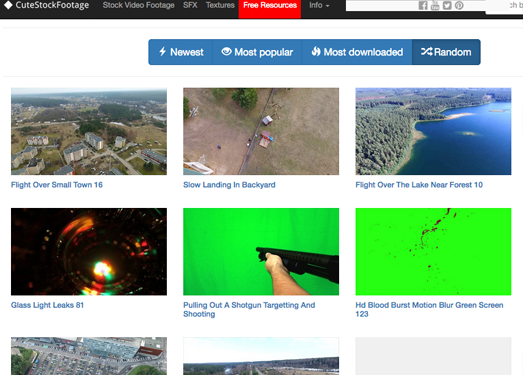Open the Twitter social icon

447,5
